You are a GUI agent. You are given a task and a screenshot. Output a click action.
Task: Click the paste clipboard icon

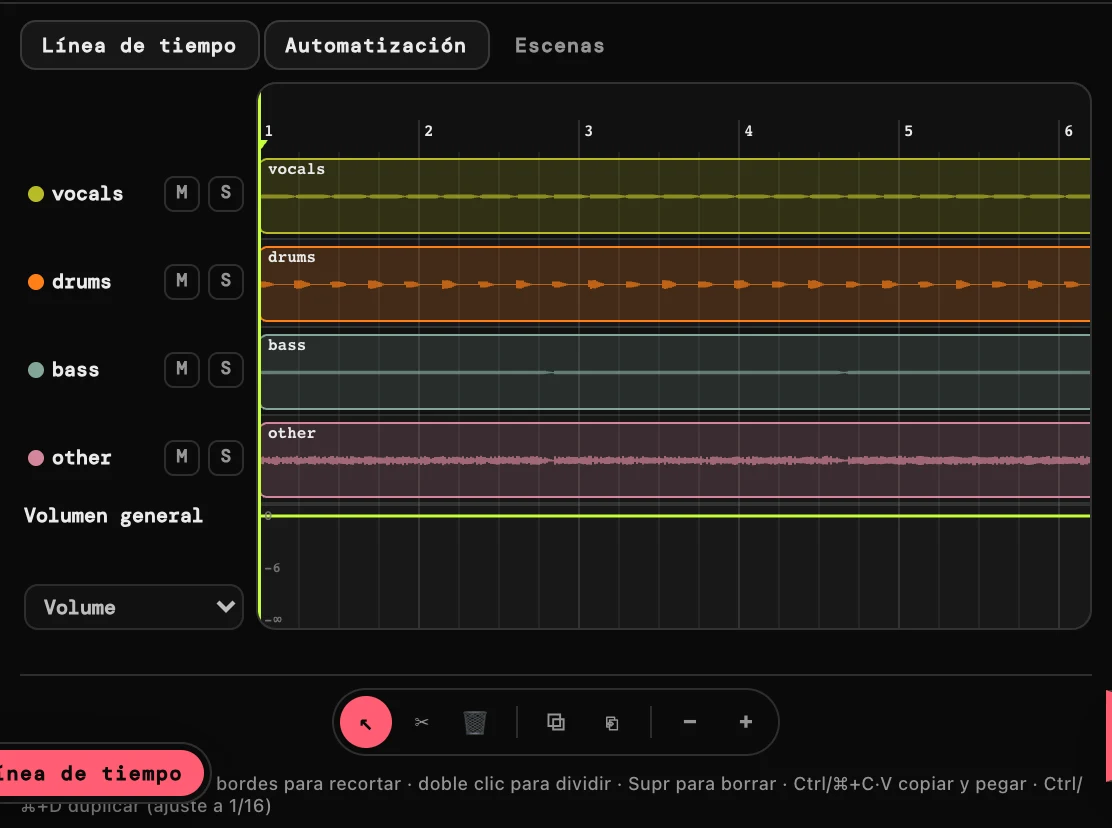(x=612, y=723)
